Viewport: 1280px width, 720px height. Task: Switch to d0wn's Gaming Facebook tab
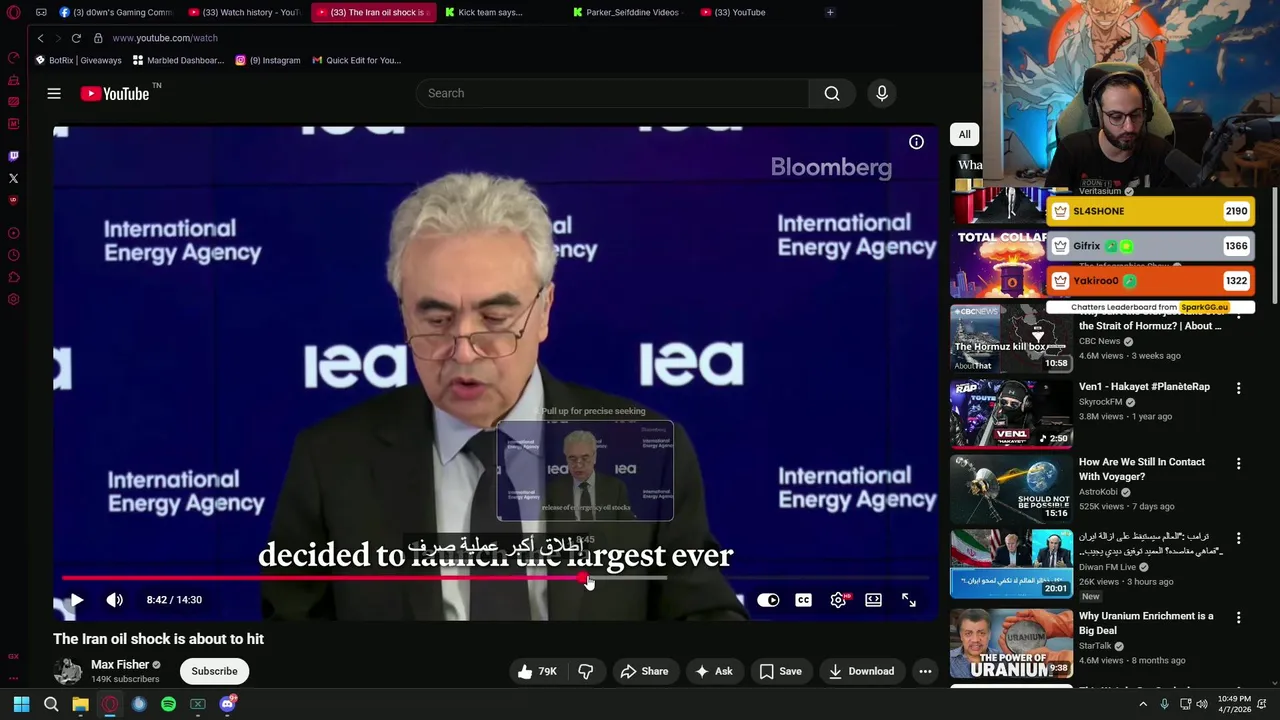[115, 12]
